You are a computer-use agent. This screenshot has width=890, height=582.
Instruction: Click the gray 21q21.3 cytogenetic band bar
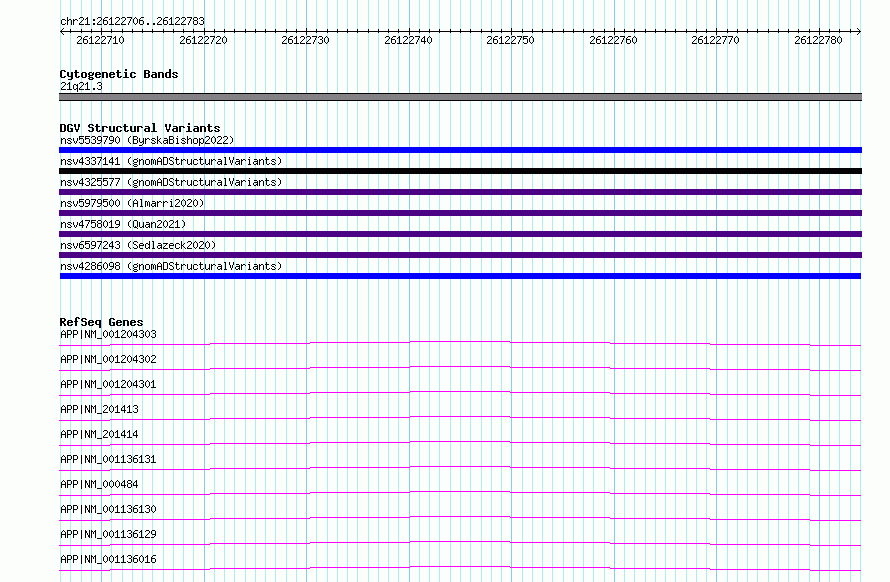[x=460, y=97]
